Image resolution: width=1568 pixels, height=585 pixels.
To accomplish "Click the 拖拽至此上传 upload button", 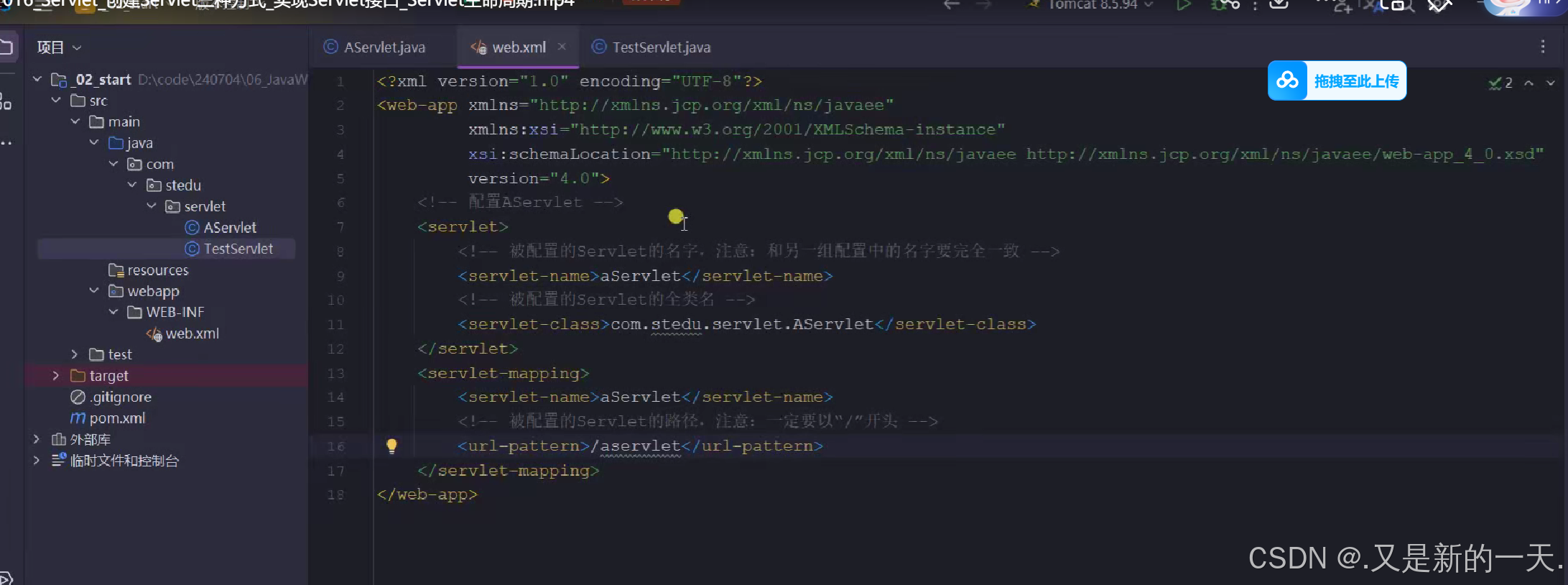I will [1337, 80].
